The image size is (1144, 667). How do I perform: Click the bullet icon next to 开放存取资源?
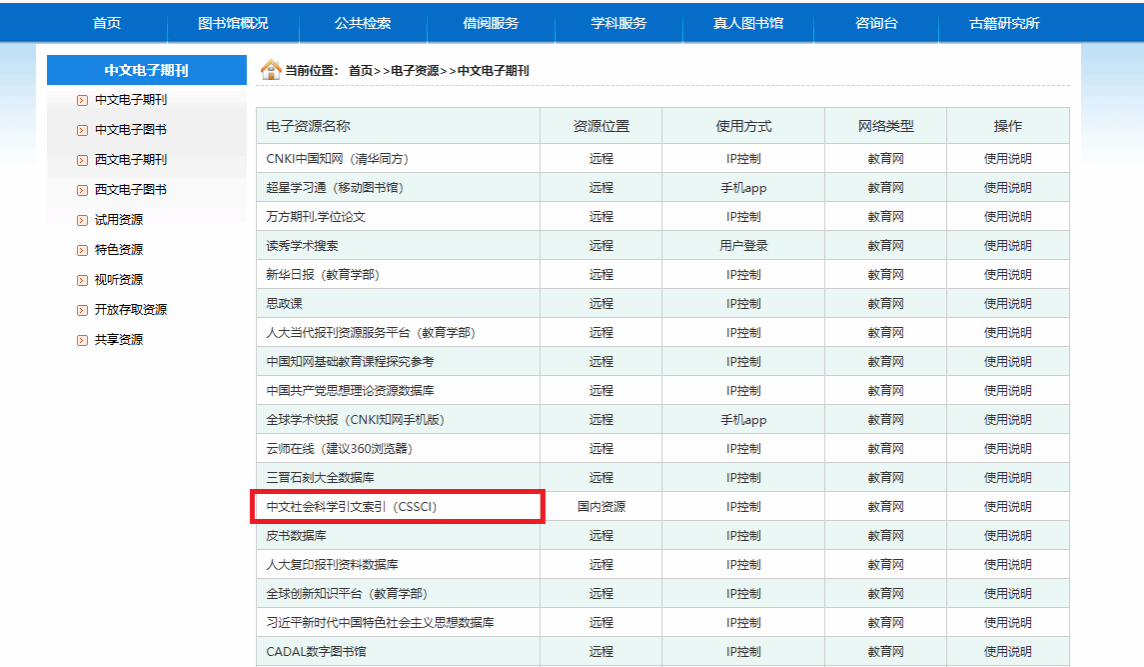tap(83, 310)
